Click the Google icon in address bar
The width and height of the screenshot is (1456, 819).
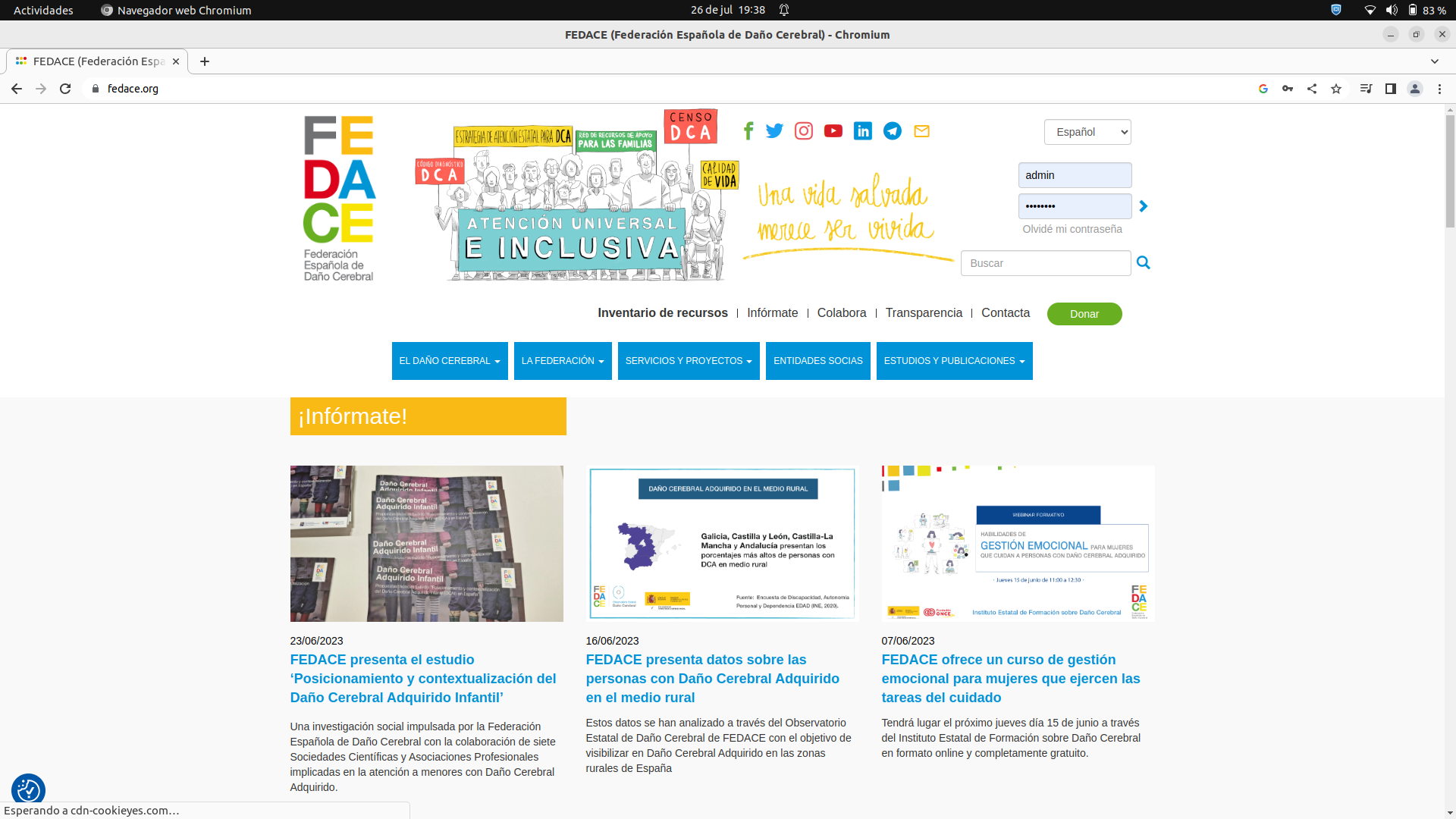[x=1263, y=89]
